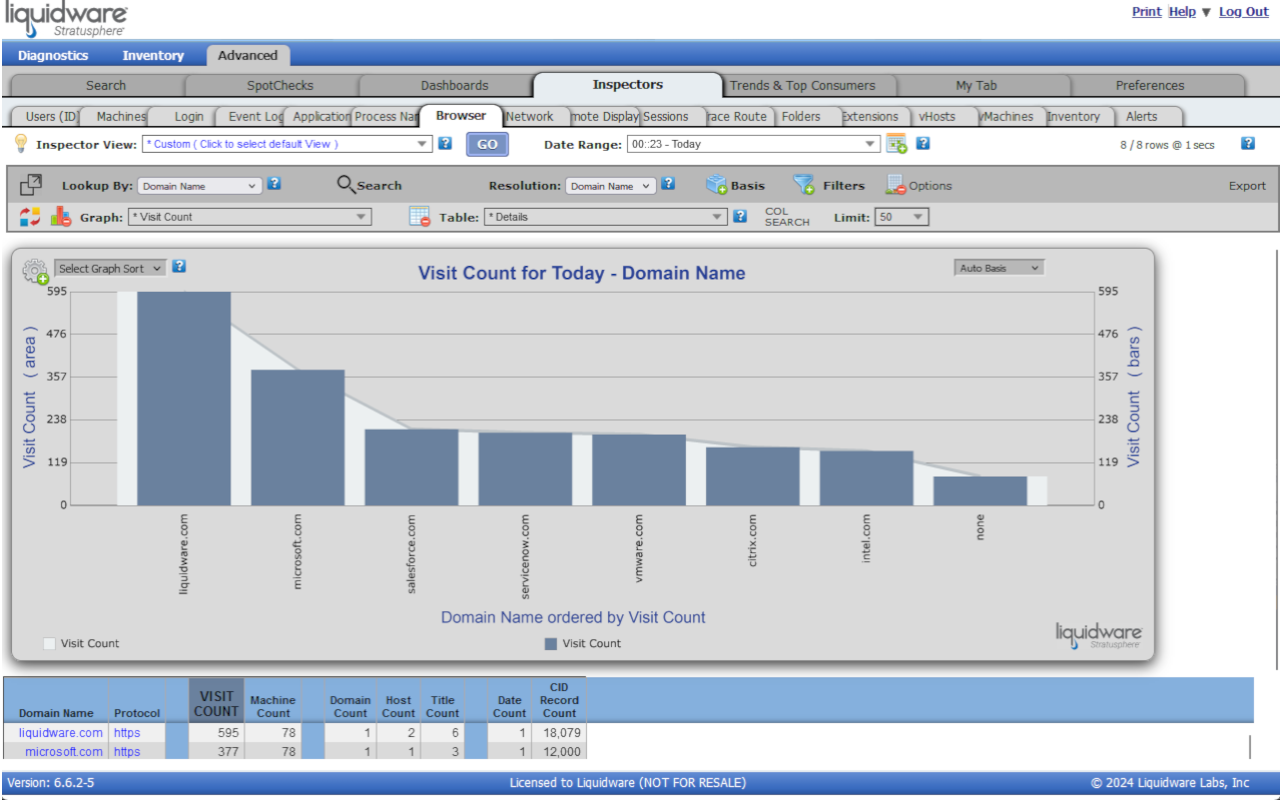Sort by Machine Count column header
Screen dimensions: 1280x800
coord(272,707)
